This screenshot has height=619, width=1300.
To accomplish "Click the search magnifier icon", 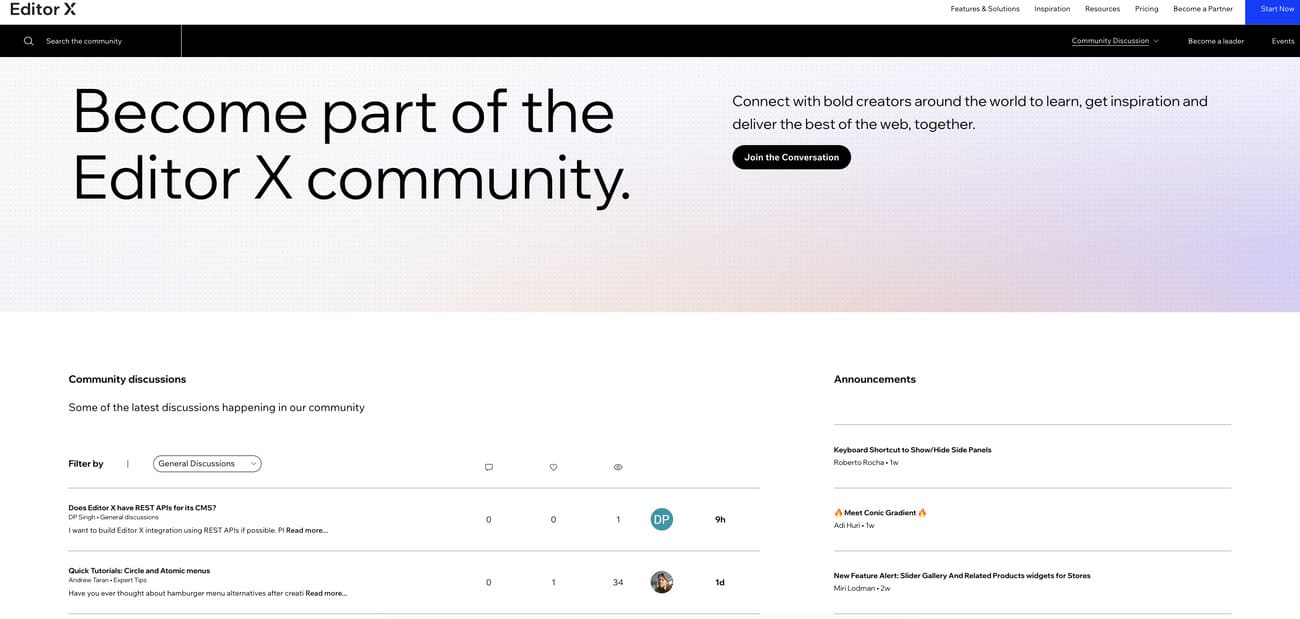I will [28, 41].
